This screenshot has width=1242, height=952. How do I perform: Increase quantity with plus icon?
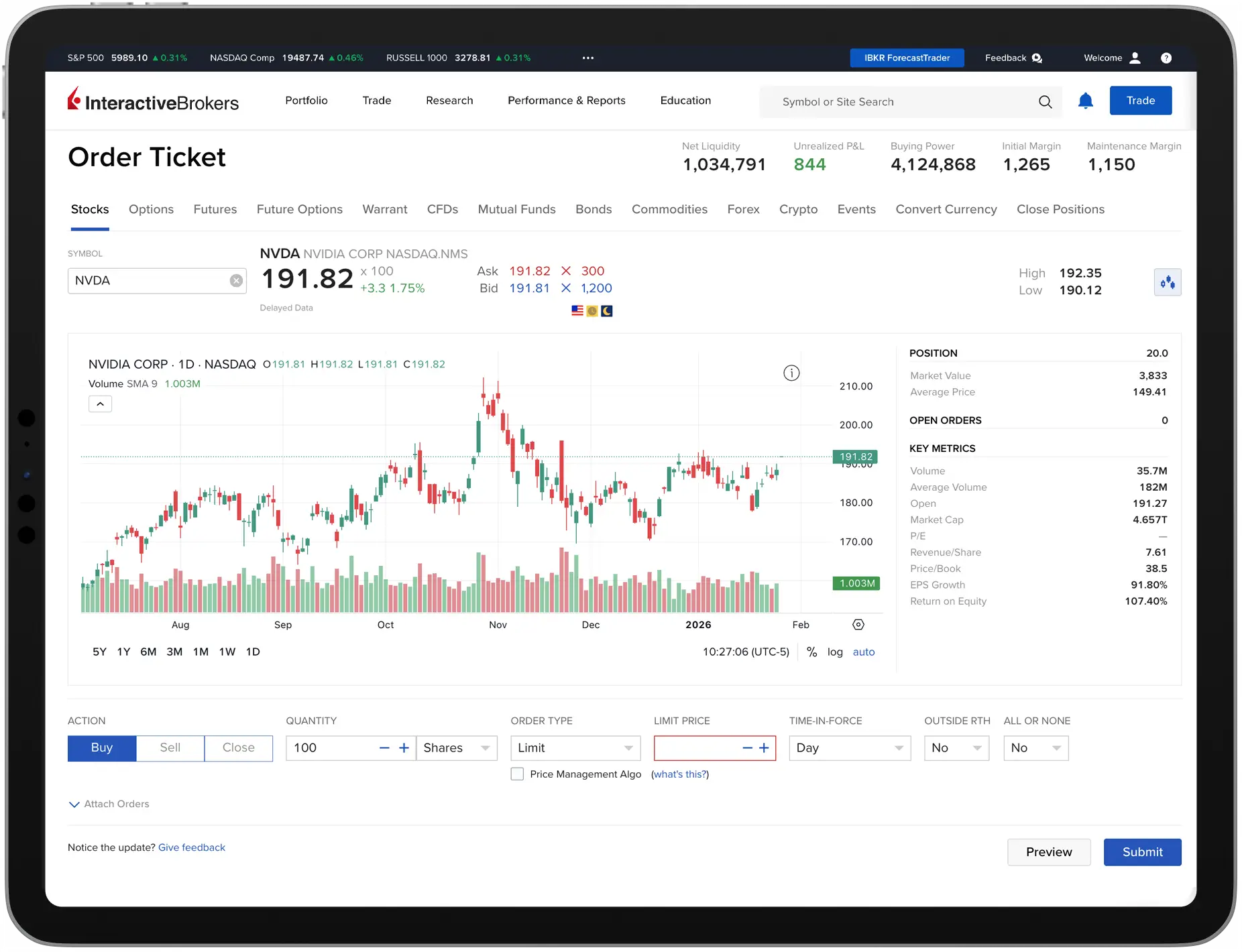(x=404, y=748)
